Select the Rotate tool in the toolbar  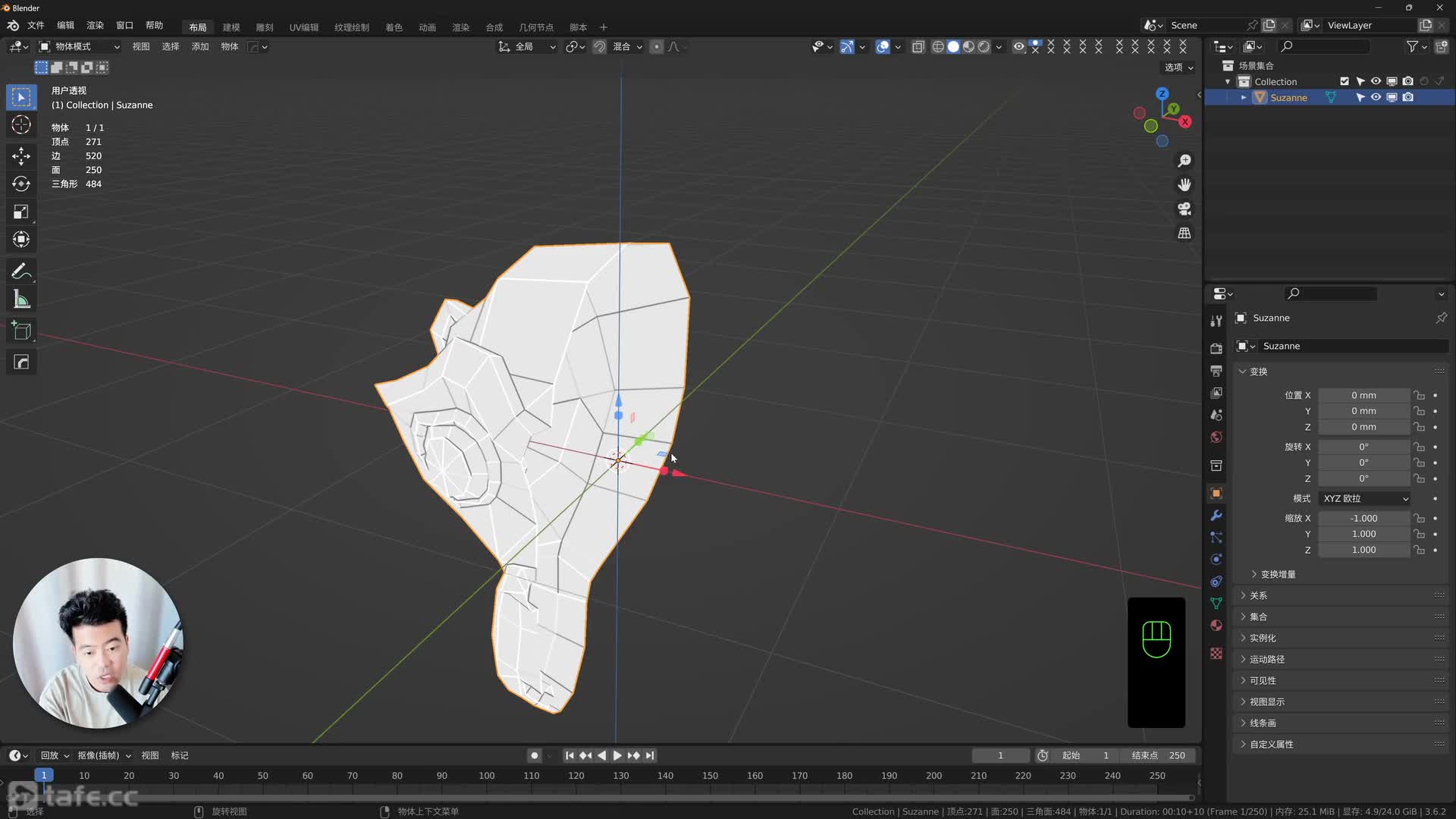click(21, 184)
